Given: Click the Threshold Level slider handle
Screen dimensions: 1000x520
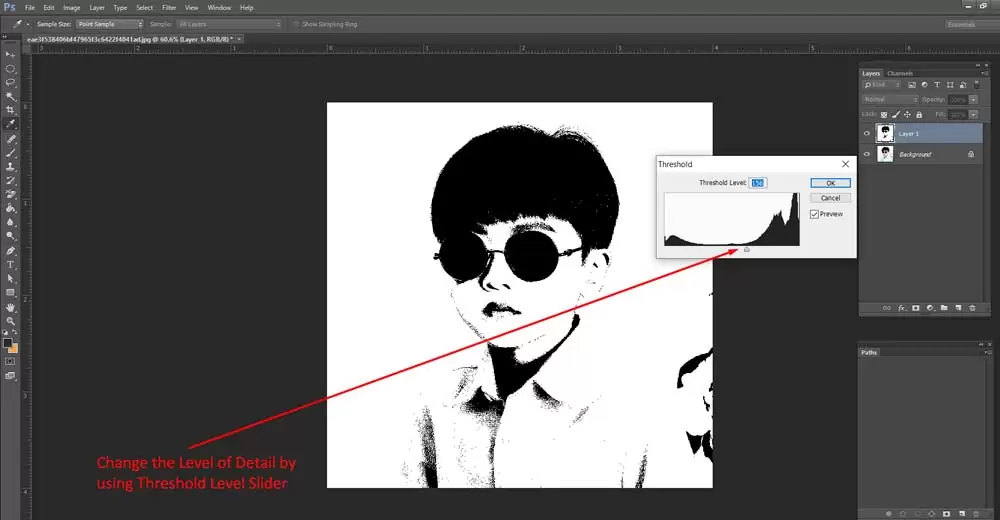Looking at the screenshot, I should pos(747,250).
